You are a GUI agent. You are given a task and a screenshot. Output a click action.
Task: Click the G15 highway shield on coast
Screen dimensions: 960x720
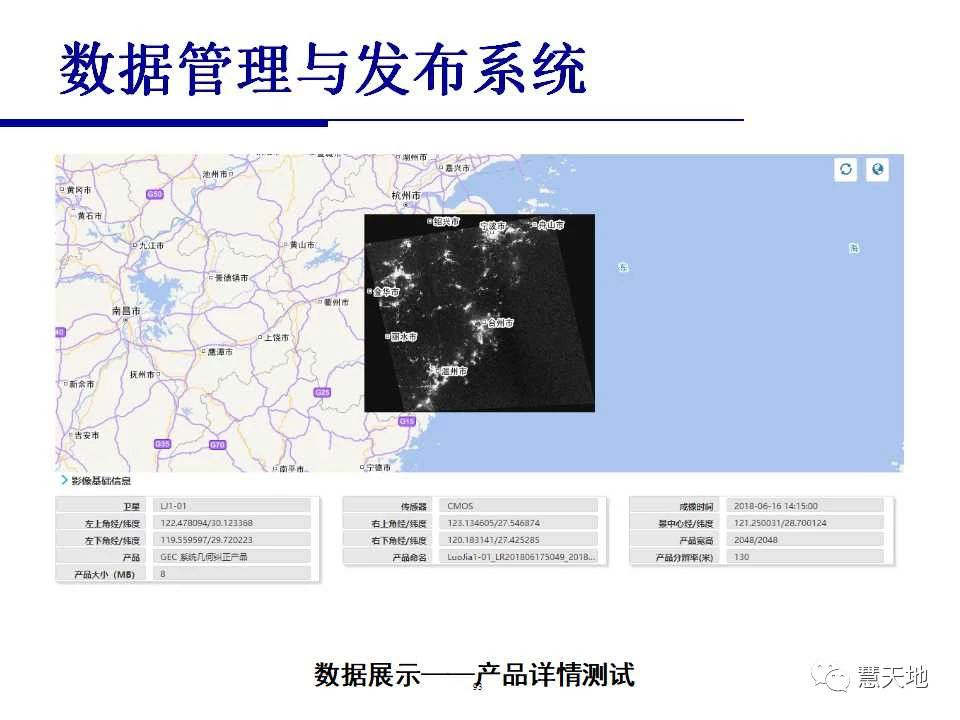point(406,422)
